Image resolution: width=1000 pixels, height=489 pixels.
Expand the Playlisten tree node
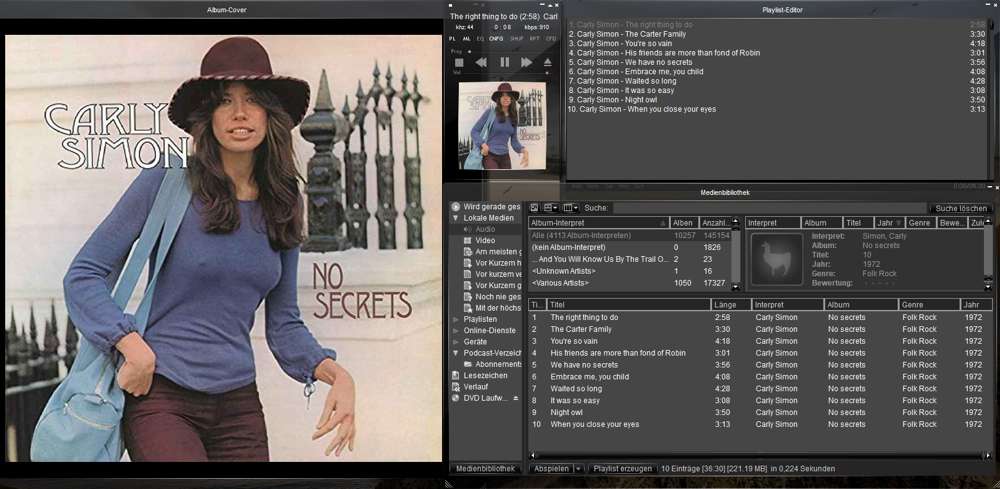pos(456,319)
